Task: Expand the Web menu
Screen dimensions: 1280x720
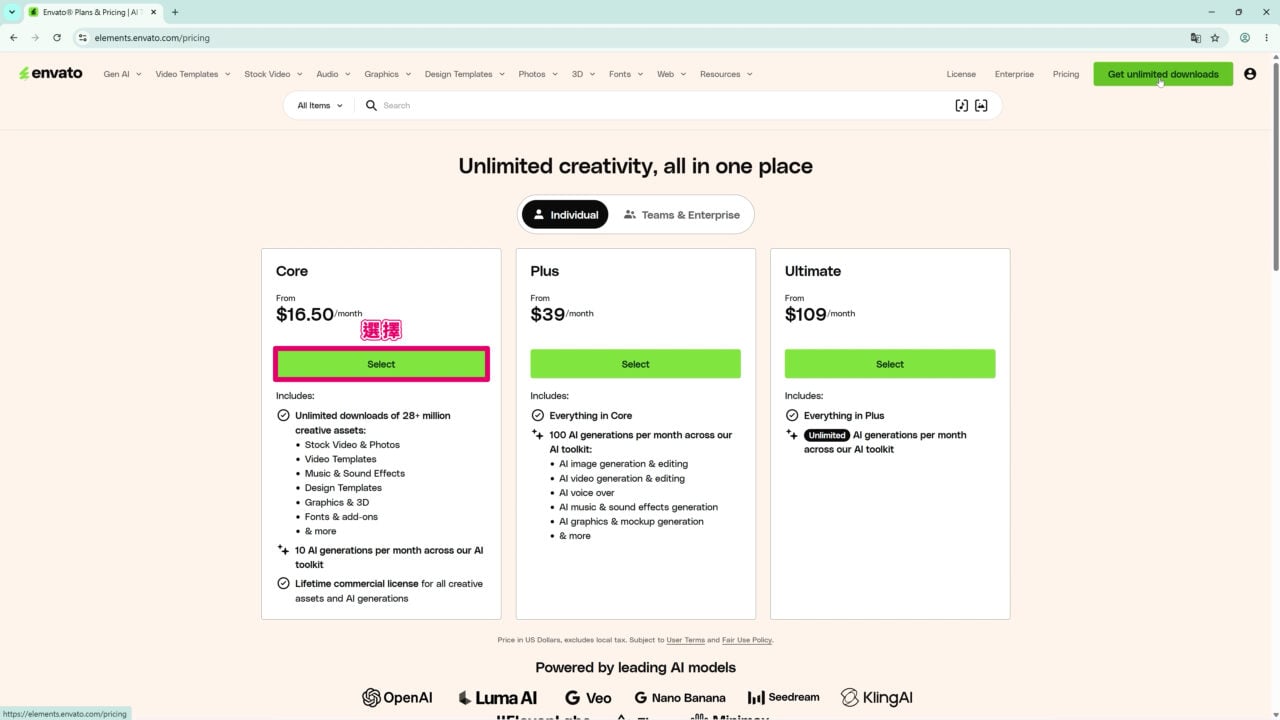Action: pyautogui.click(x=671, y=74)
